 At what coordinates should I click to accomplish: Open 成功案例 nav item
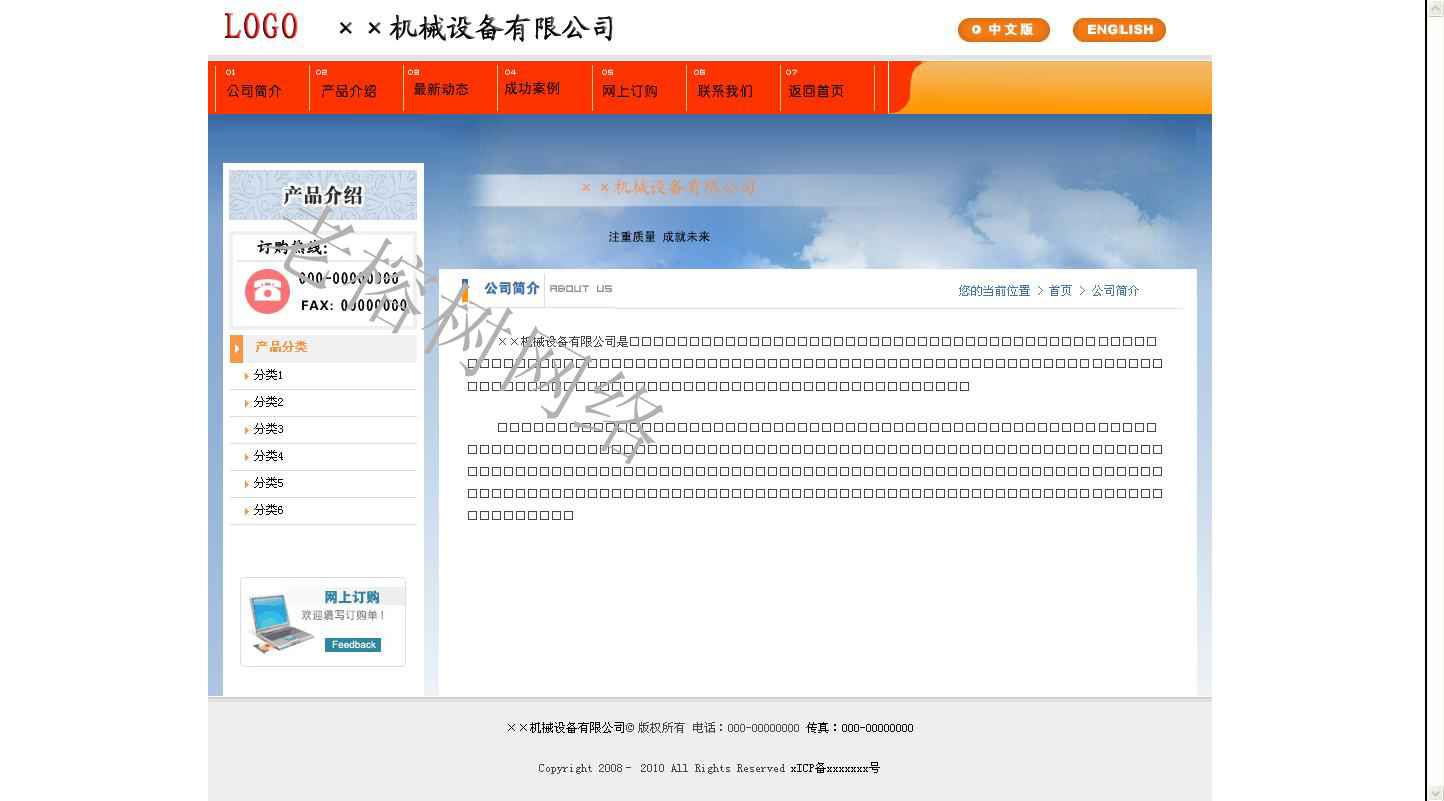tap(532, 88)
